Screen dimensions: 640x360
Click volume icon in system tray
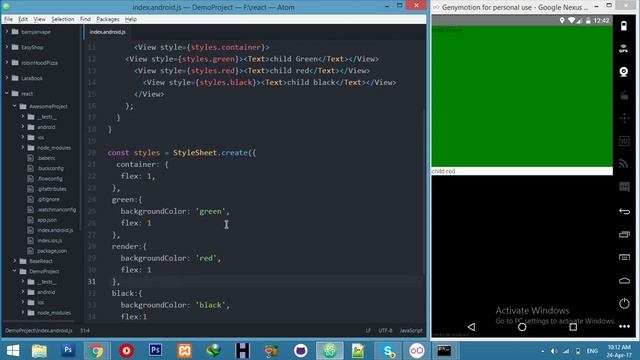tap(554, 351)
